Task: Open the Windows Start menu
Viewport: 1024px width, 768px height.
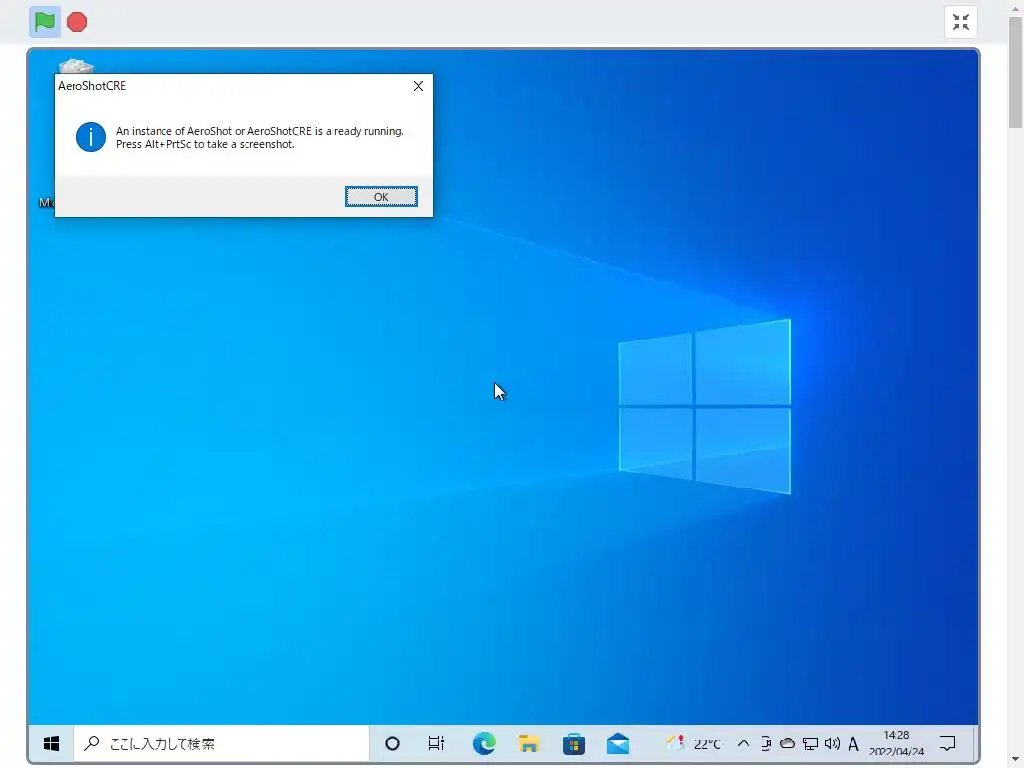Action: pos(51,743)
